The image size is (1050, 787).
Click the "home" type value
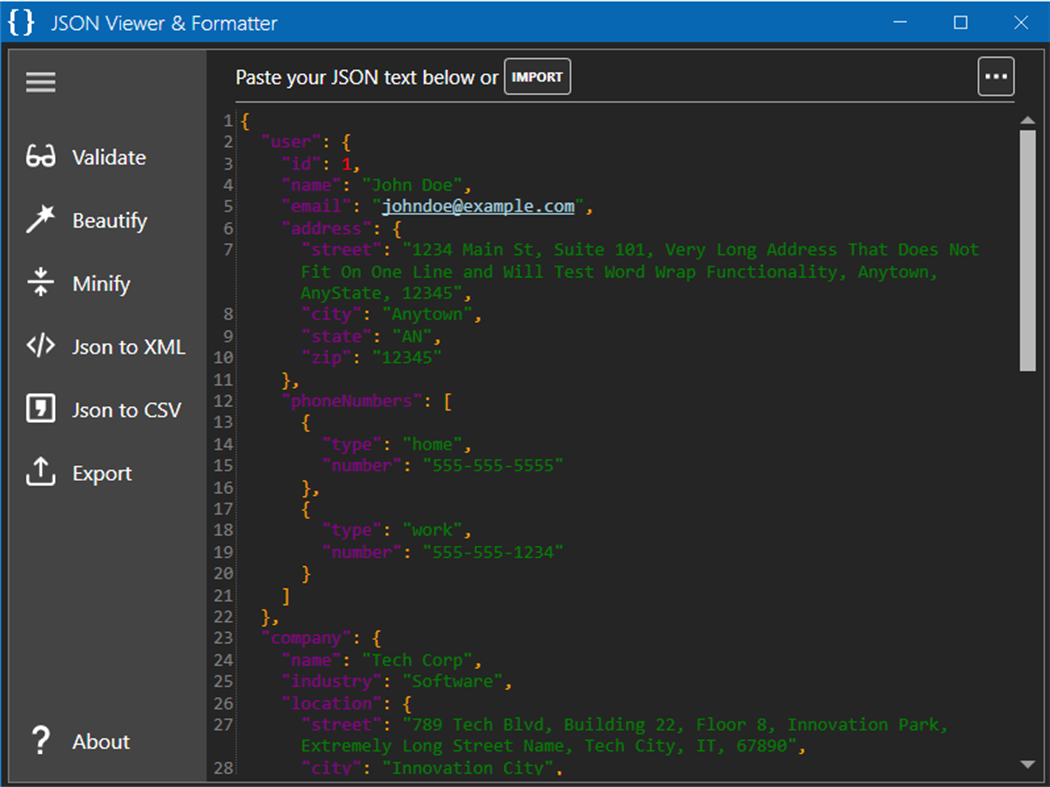click(x=433, y=444)
